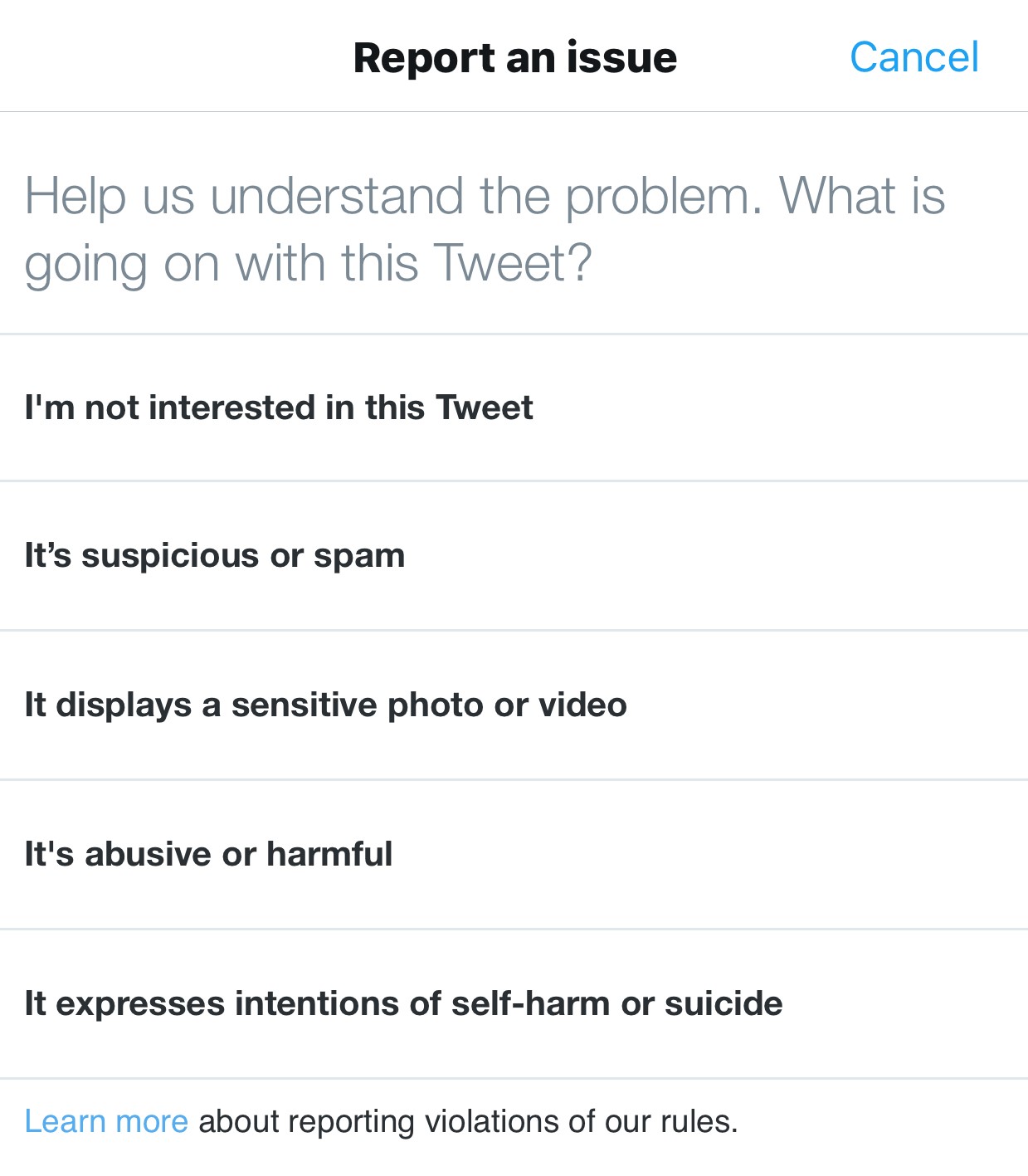Click the "going on with this Tweet?" line
Screen dimensions: 1028x1176
pyautogui.click(x=308, y=263)
